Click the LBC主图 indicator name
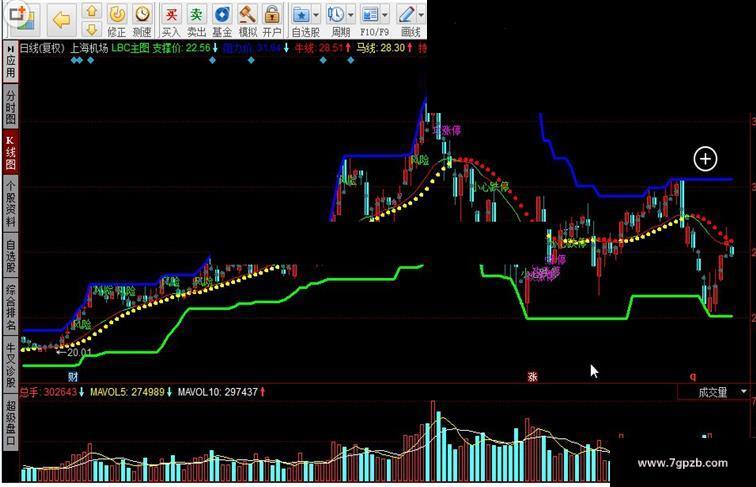Image resolution: width=756 pixels, height=487 pixels. pyautogui.click(x=130, y=48)
